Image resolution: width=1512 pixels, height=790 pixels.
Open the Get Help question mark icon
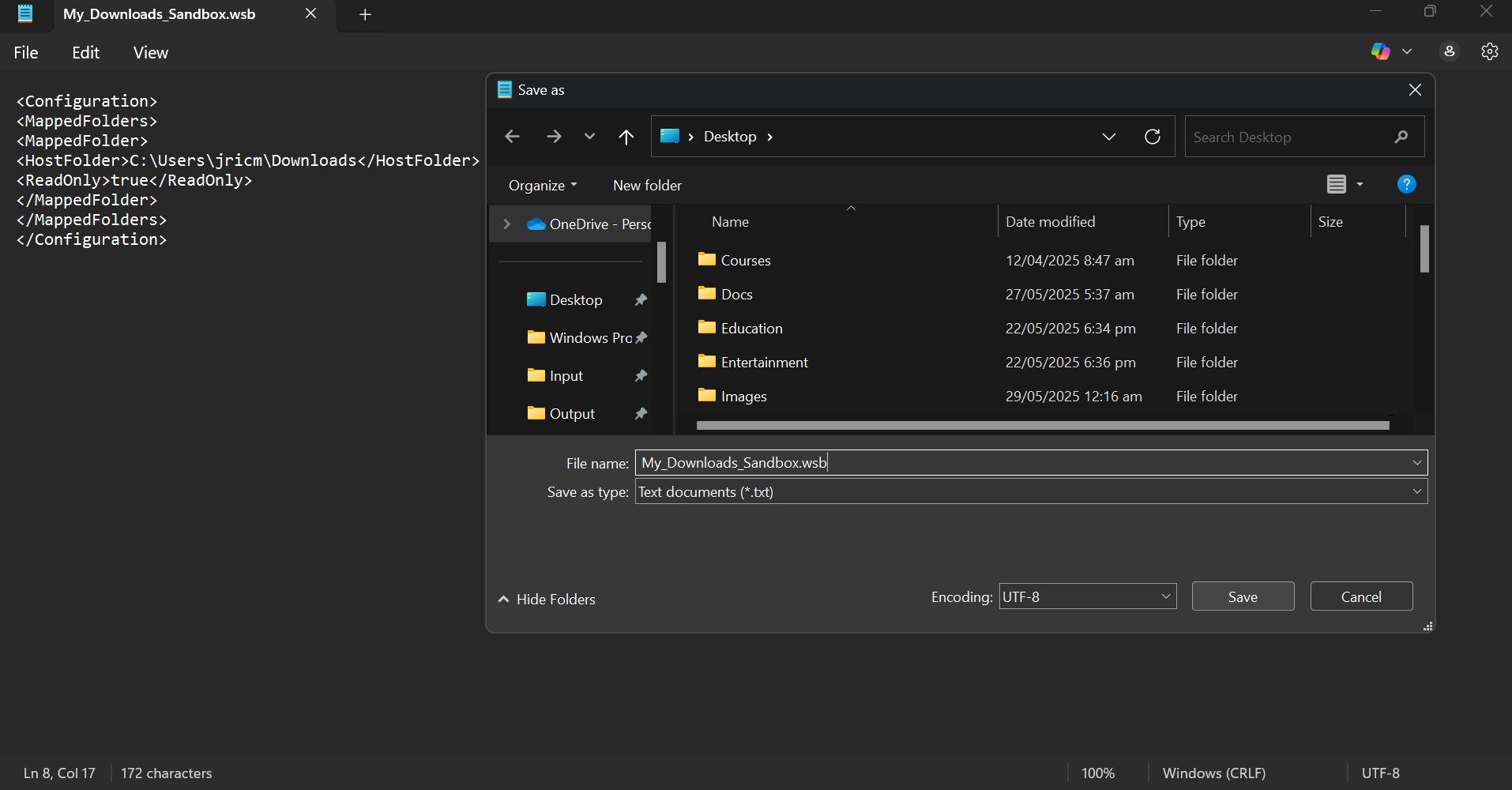(1407, 184)
